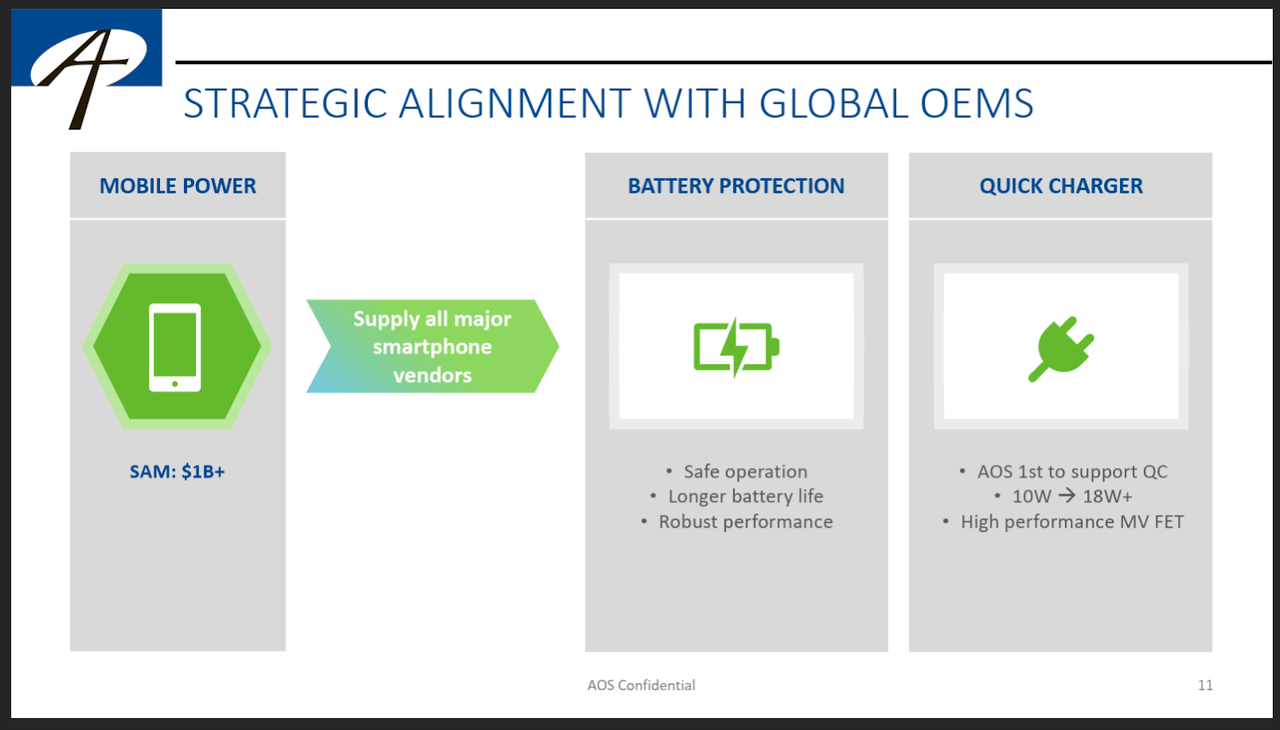
Task: Select the BATTERY PROTECTION panel header
Action: click(736, 185)
